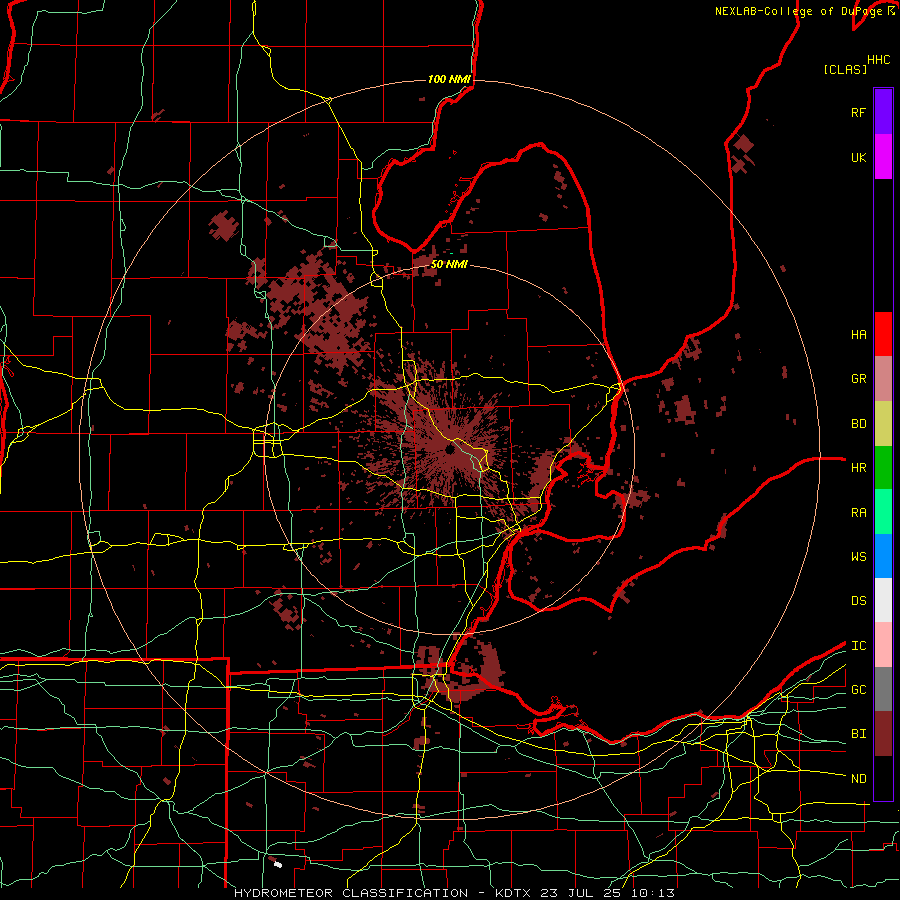Click the '100 NMI' range ring label
900x900 pixels.
pos(449,79)
